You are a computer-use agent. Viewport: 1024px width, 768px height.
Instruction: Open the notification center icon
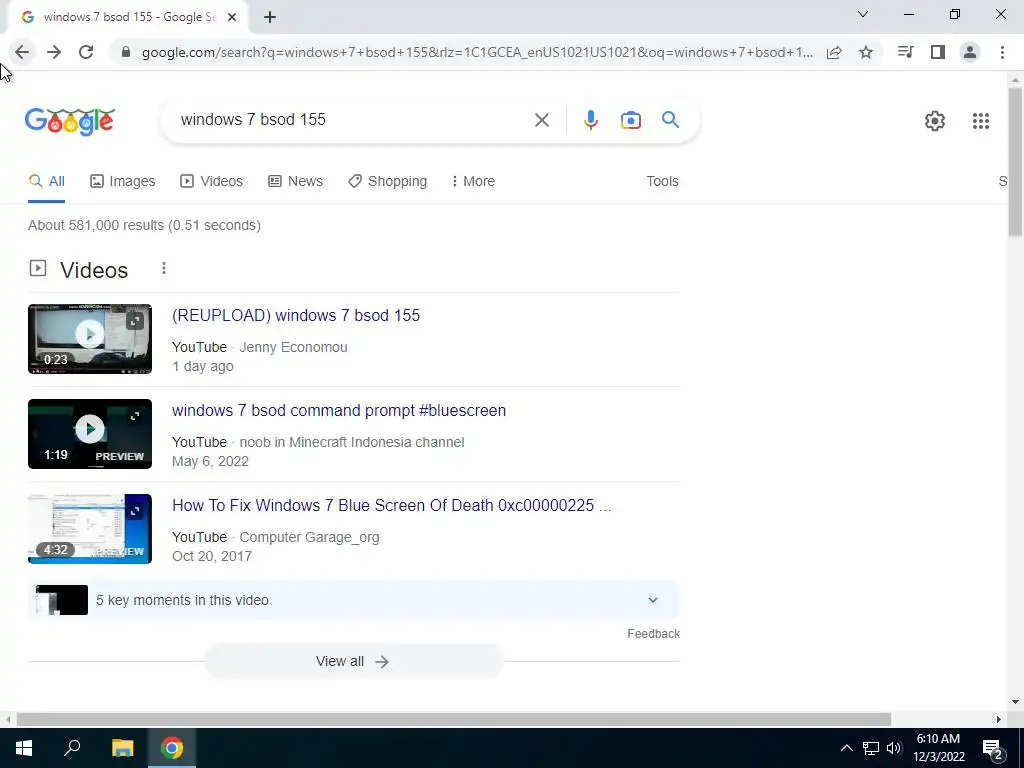[x=993, y=748]
